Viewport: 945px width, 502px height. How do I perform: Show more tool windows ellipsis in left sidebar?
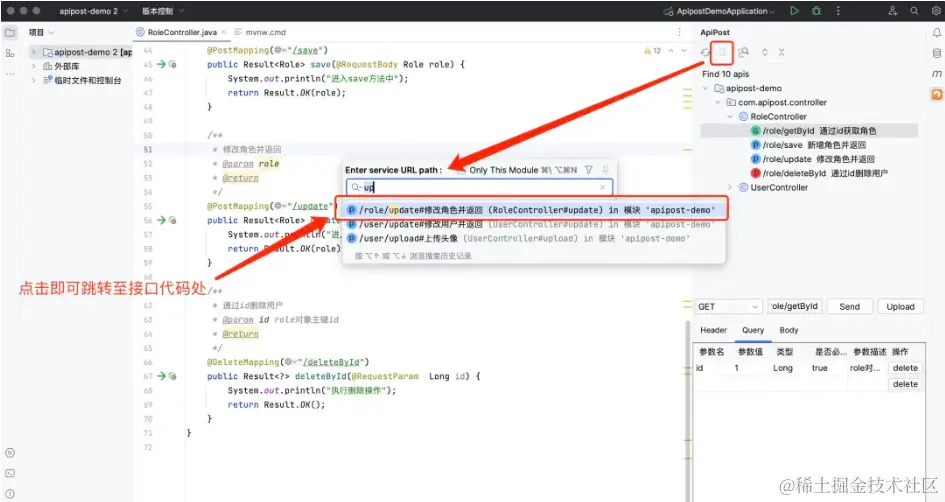click(x=10, y=74)
